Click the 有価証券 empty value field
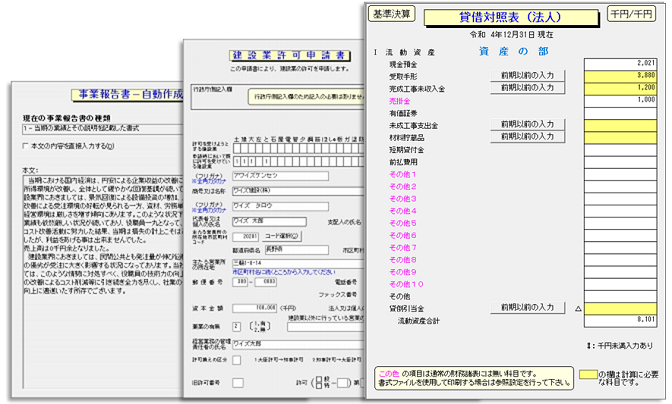672x404 pixels. [620, 113]
